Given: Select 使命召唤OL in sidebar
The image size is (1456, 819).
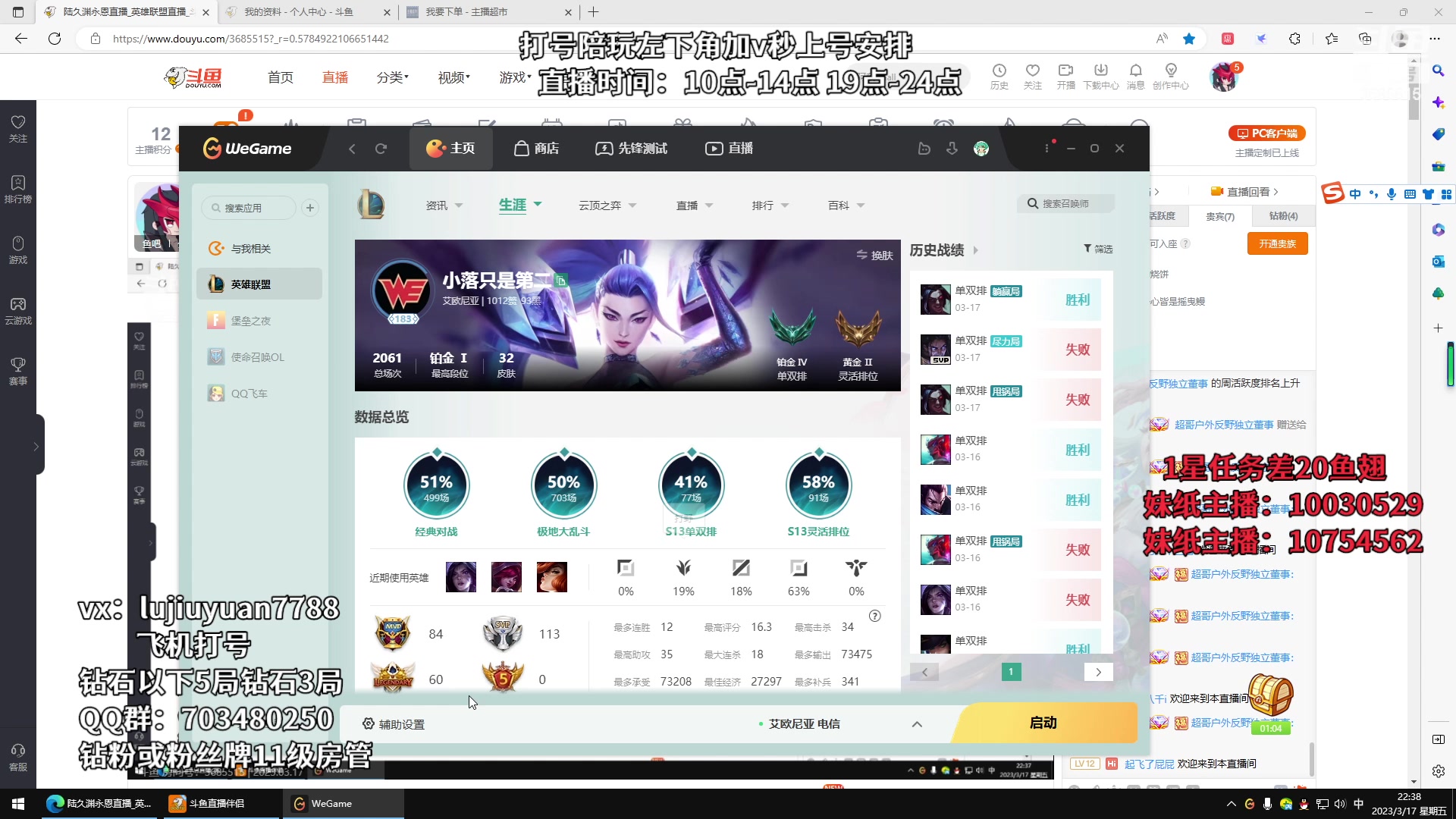Looking at the screenshot, I should pos(259,357).
